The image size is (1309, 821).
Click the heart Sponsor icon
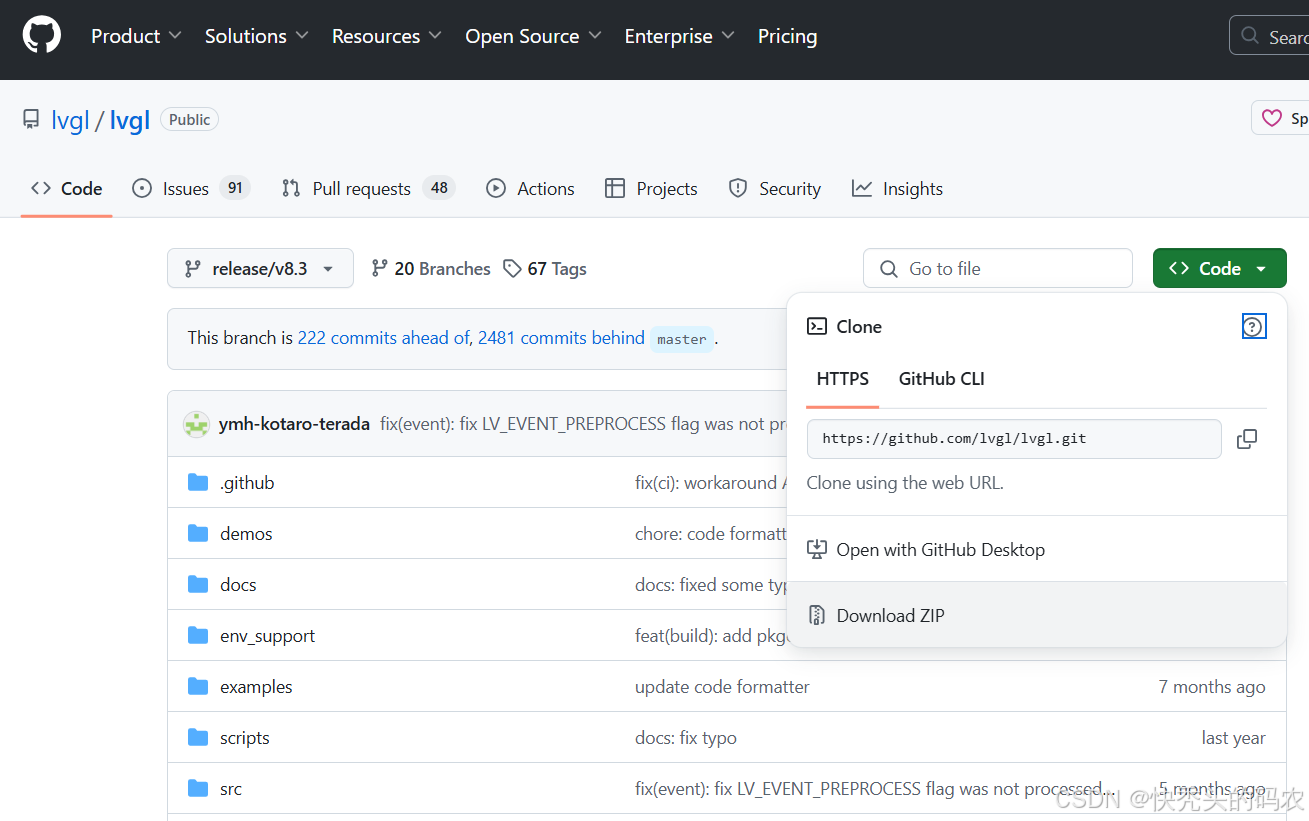pyautogui.click(x=1272, y=118)
